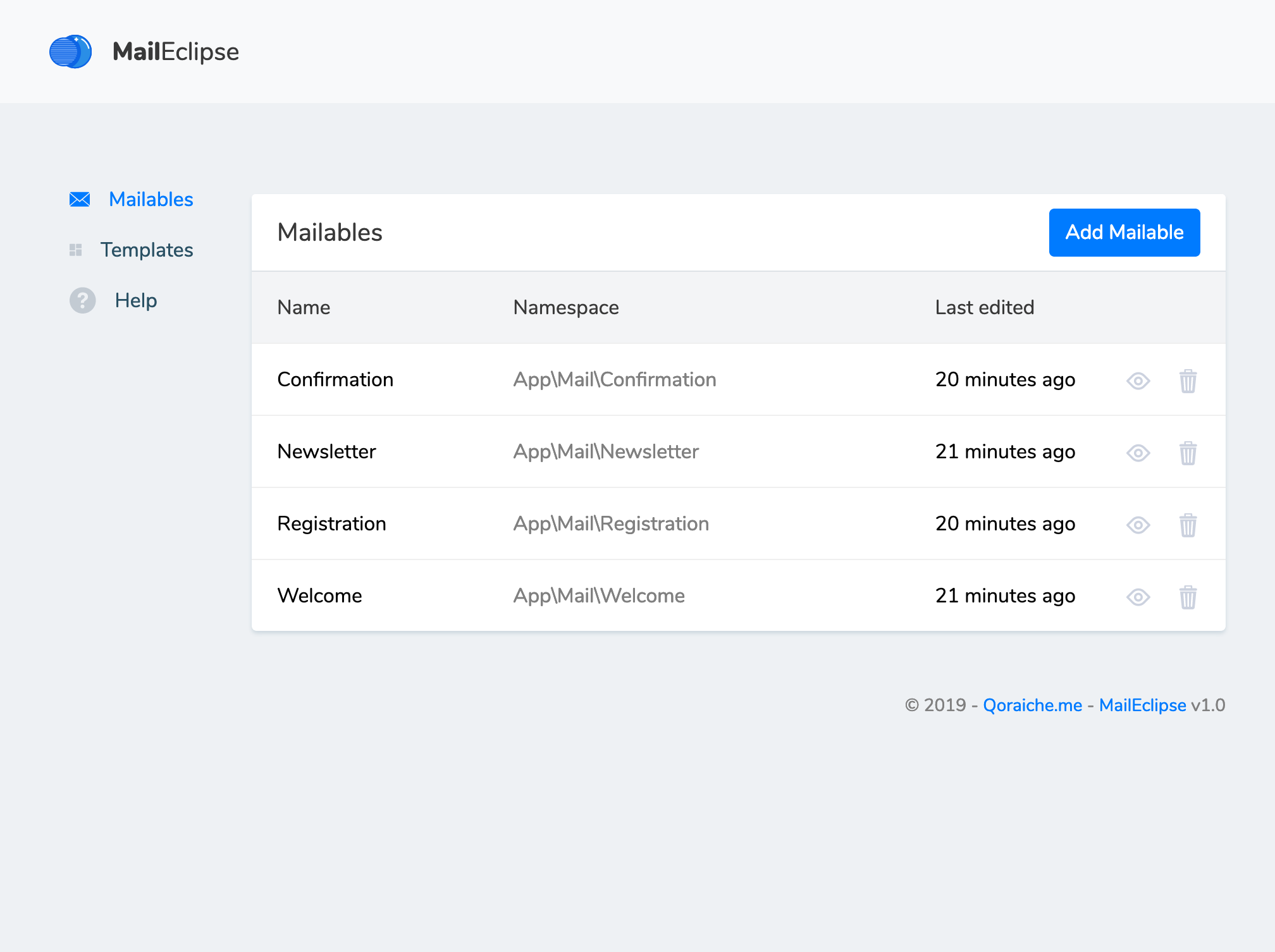Click the Newsletter name in the table
Screen dimensions: 1275x952
(326, 451)
